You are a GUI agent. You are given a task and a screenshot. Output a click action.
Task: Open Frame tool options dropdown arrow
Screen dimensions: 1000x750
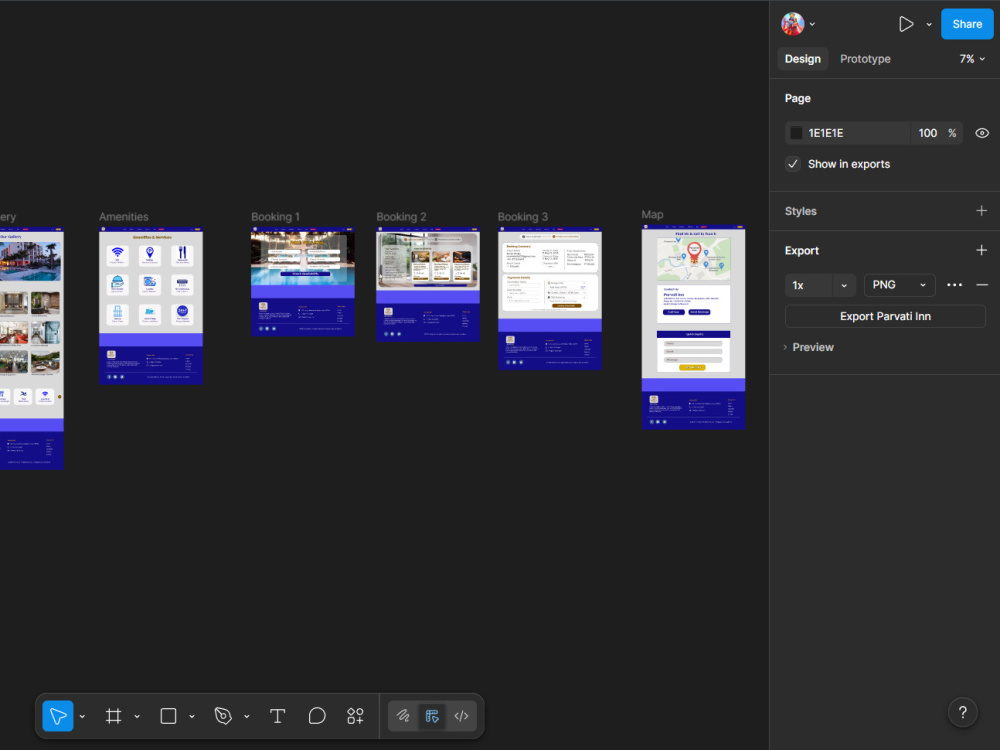pos(137,716)
